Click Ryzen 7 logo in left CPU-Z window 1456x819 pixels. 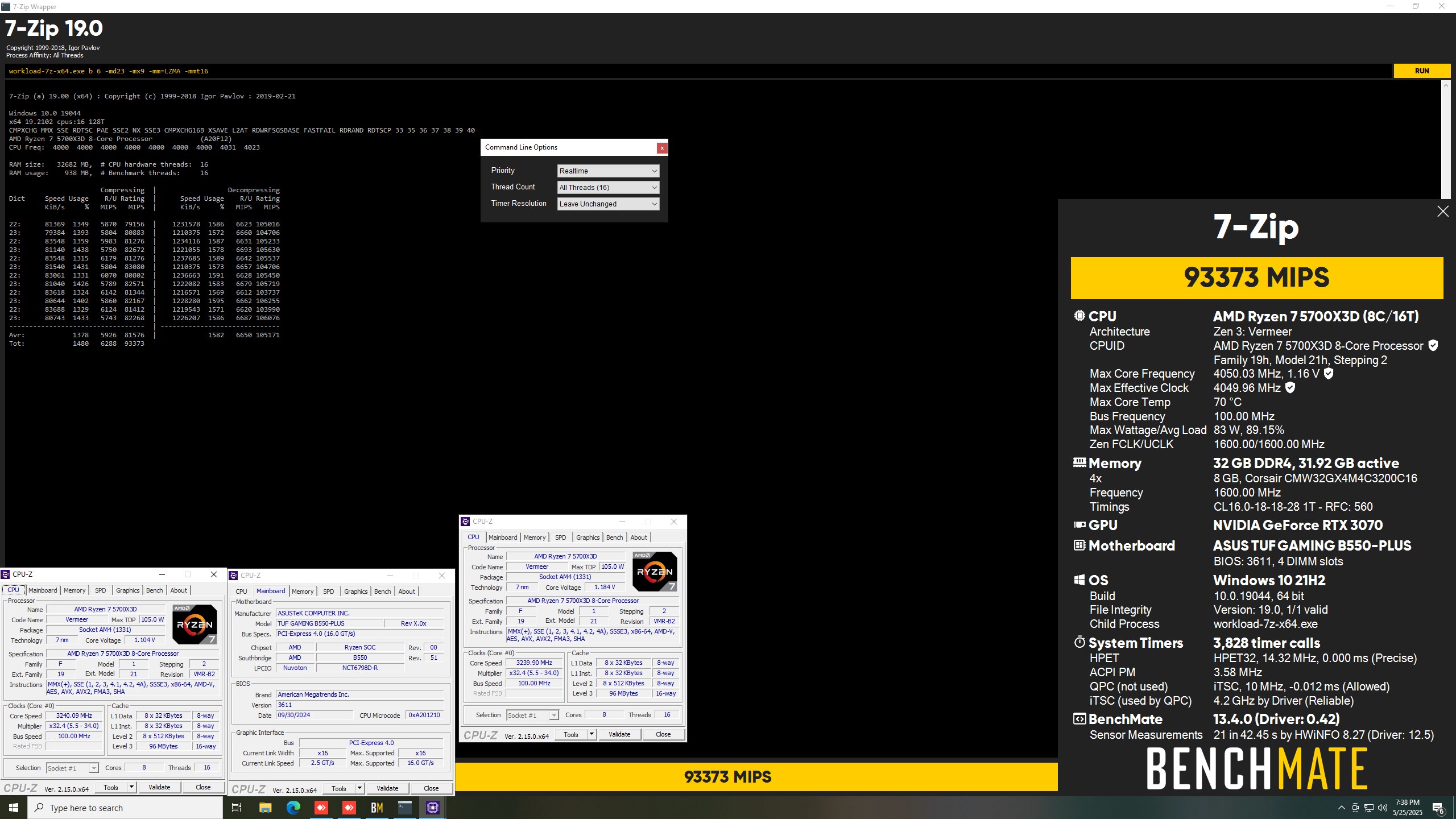pyautogui.click(x=195, y=624)
